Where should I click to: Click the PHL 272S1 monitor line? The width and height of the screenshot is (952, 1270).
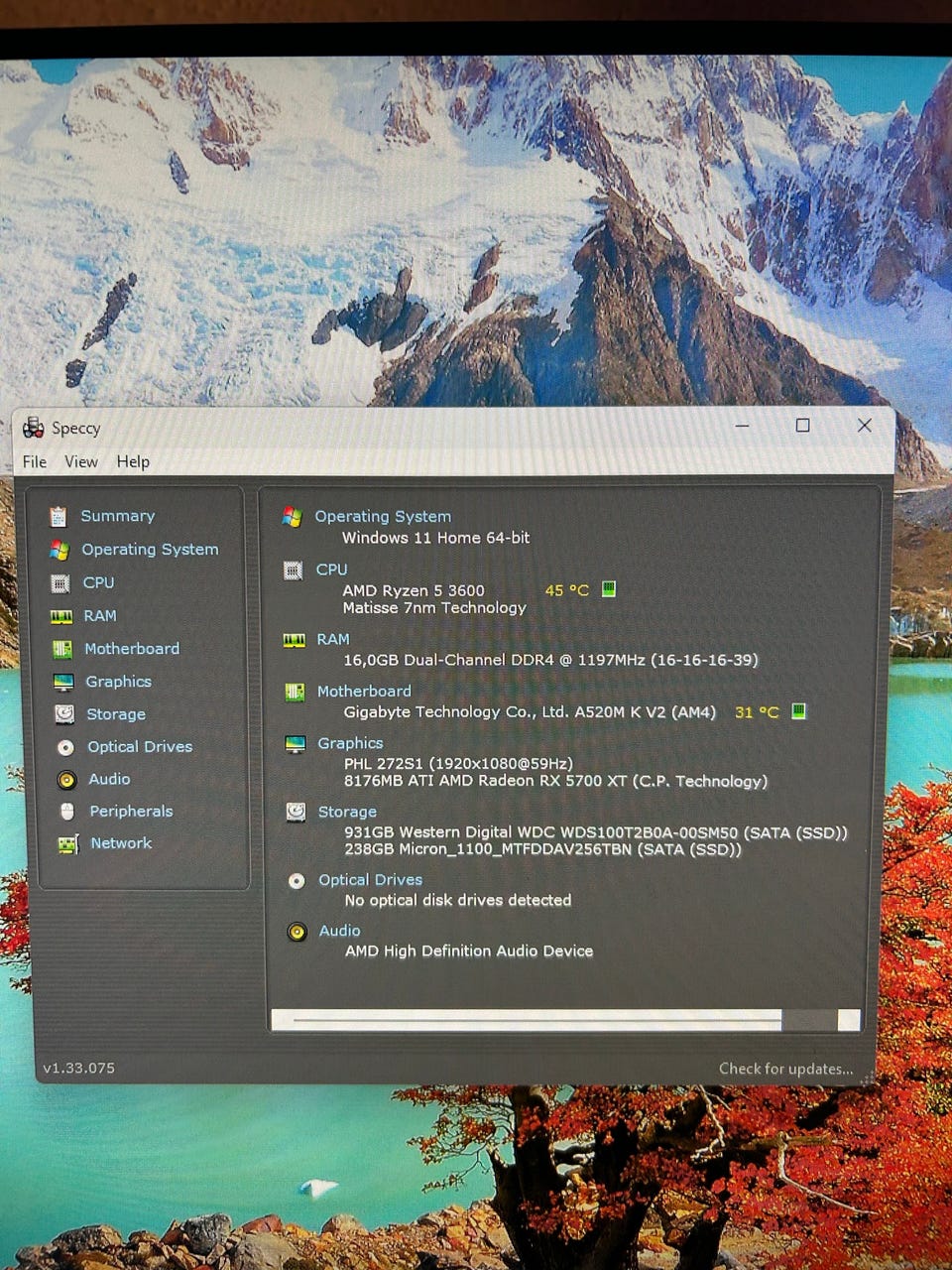(458, 764)
